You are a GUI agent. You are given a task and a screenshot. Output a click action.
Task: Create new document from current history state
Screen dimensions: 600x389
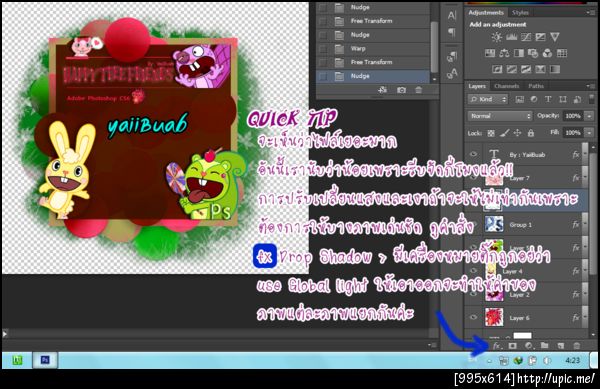382,90
